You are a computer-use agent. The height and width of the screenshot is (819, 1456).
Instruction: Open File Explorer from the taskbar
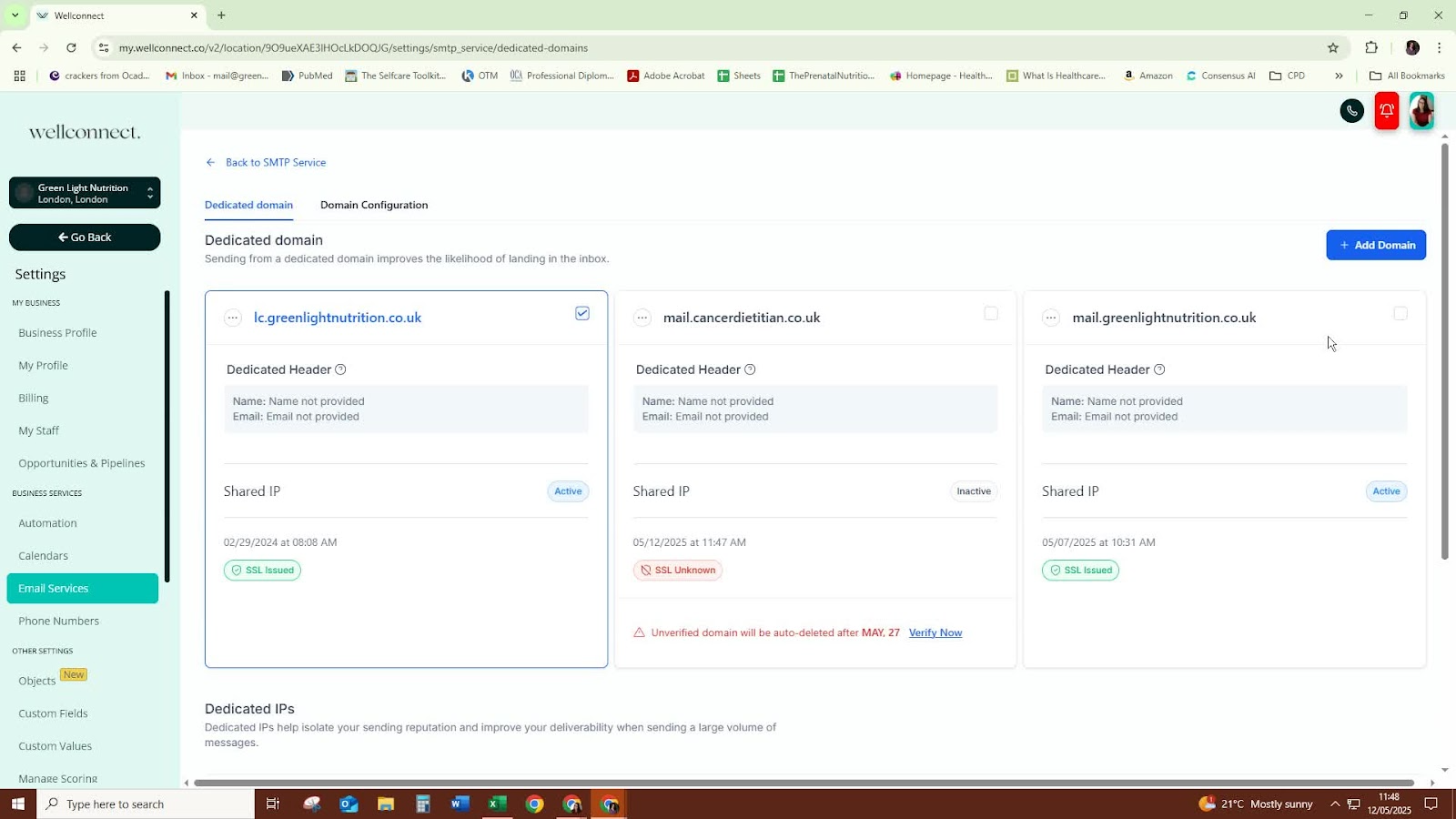click(x=386, y=804)
